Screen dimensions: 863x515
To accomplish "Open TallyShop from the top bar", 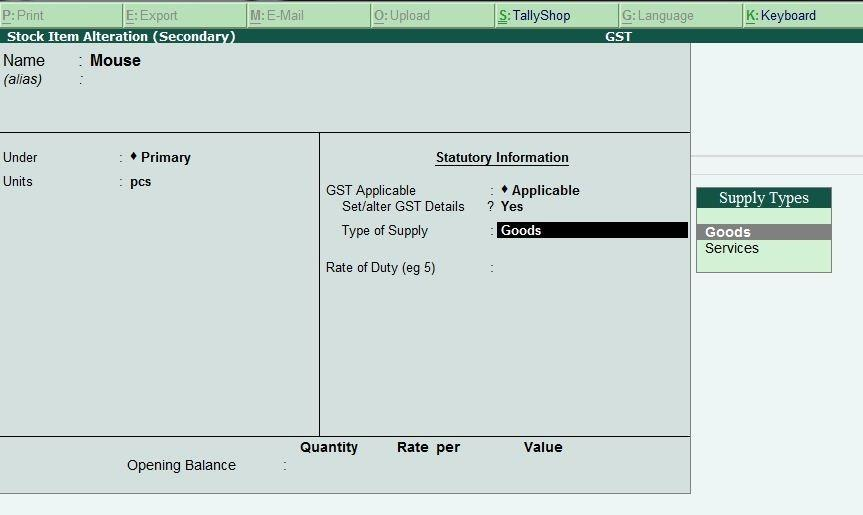I will [x=556, y=15].
